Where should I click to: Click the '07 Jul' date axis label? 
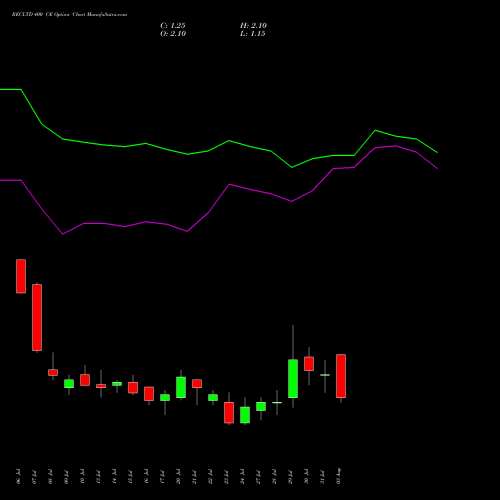(x=34, y=477)
